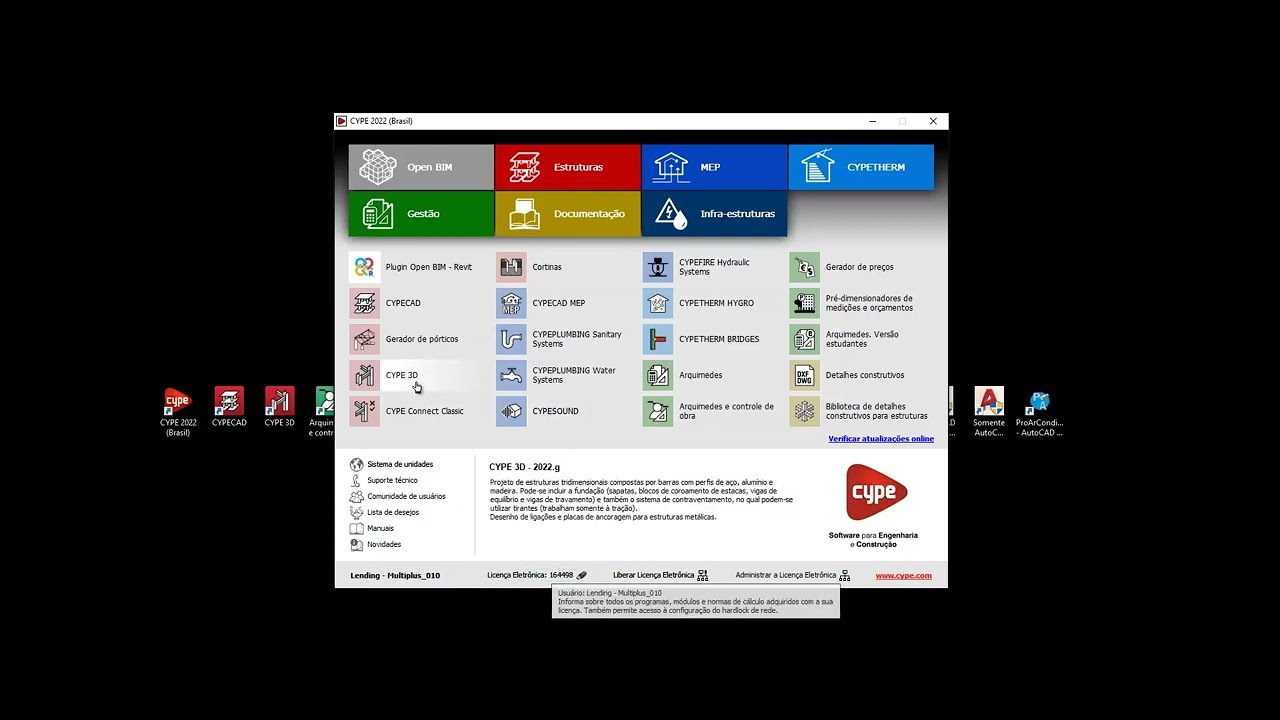Open Biblioteca de detalhes construtivos para estruturas
The height and width of the screenshot is (720, 1280).
coord(860,411)
